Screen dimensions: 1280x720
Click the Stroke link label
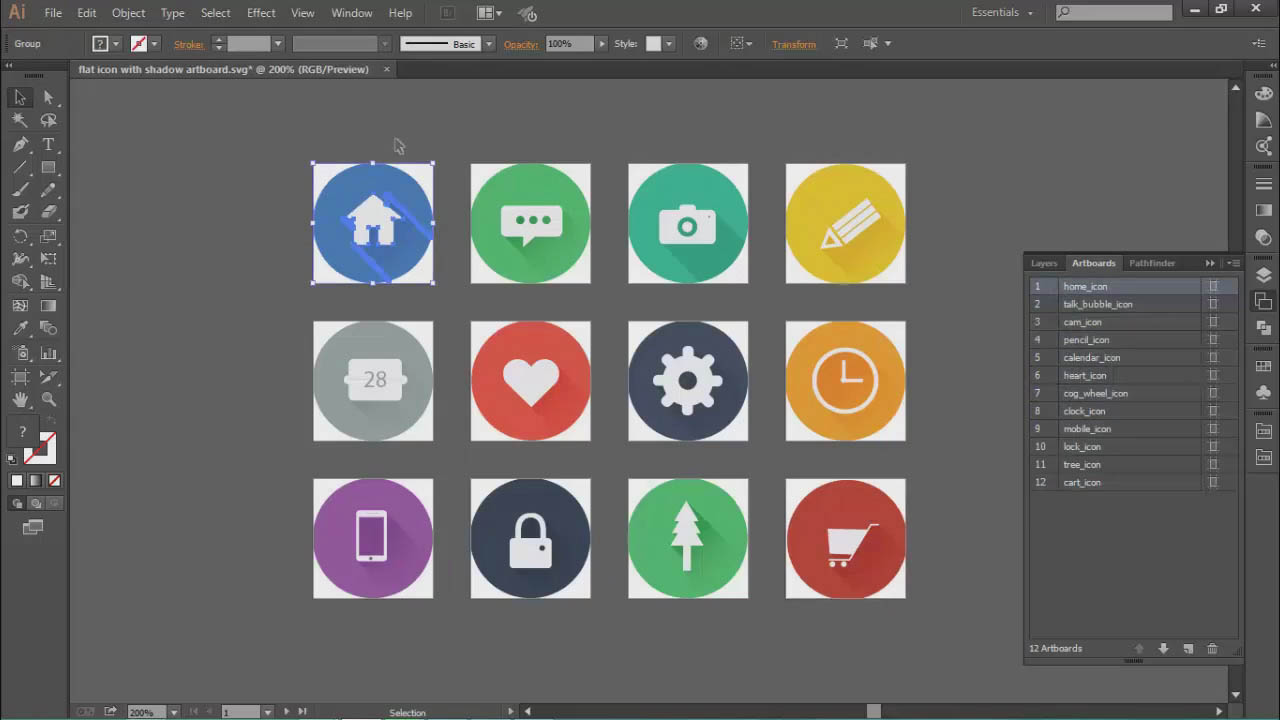point(189,44)
